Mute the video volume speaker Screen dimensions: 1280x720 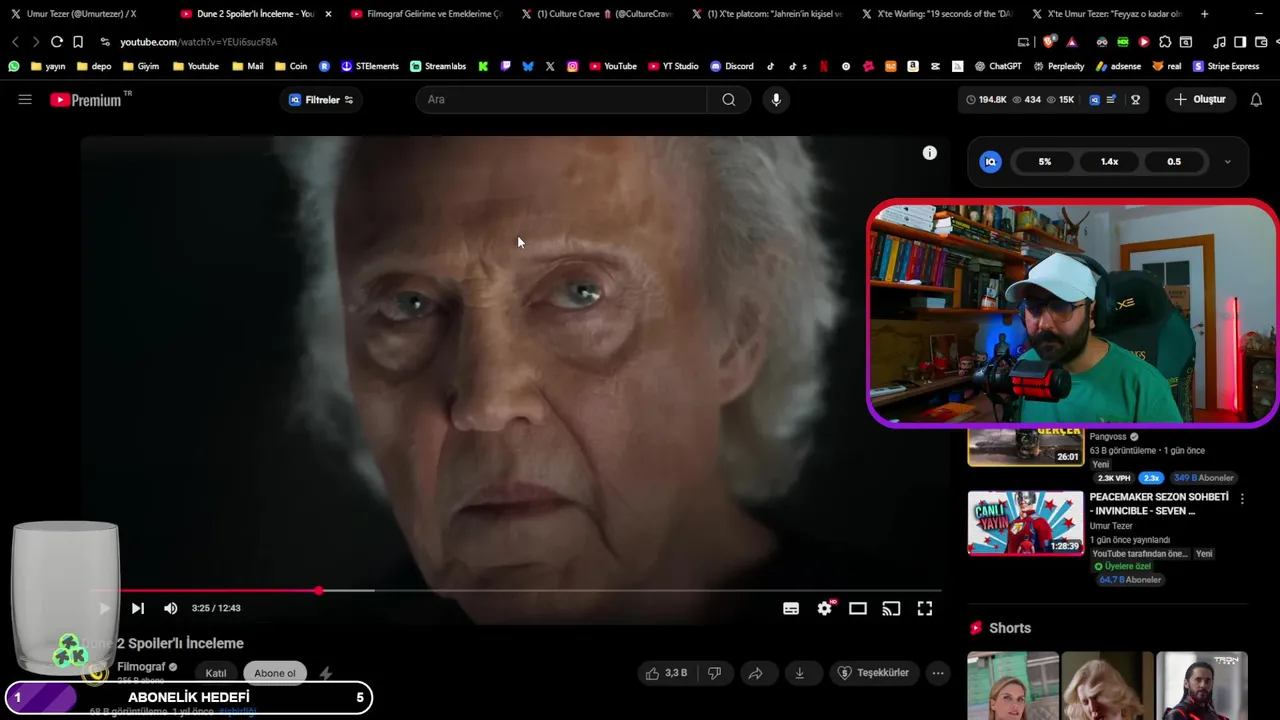pyautogui.click(x=171, y=608)
